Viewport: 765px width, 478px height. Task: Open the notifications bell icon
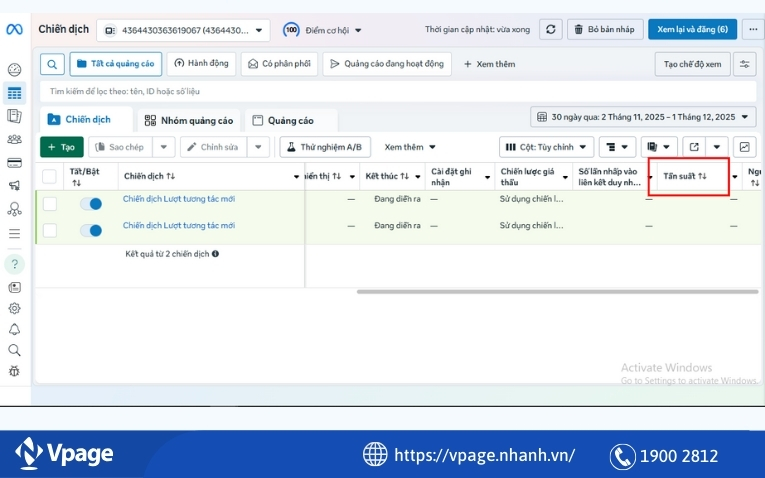14,329
